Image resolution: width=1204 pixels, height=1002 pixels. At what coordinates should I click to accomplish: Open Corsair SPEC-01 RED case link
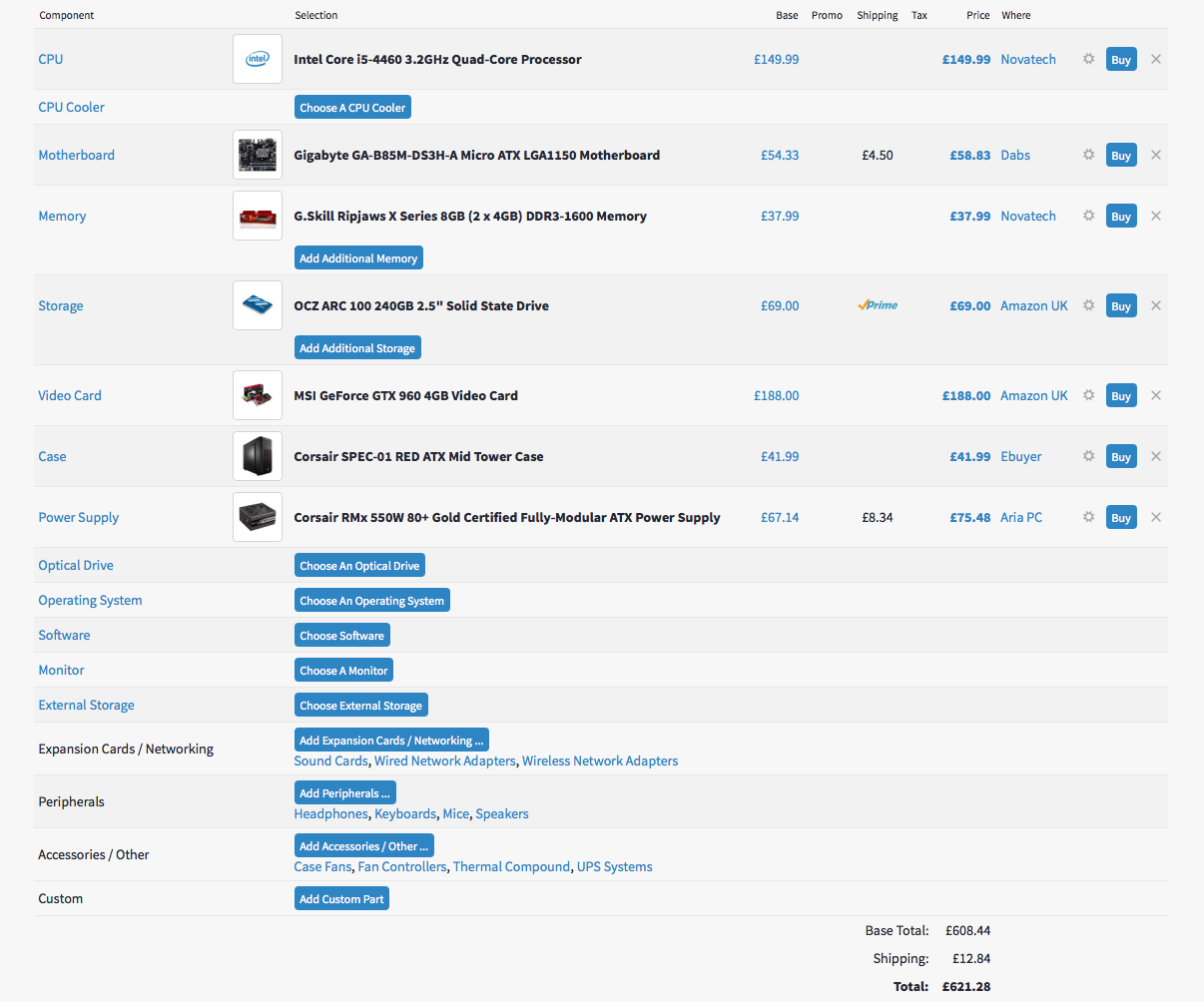click(418, 456)
